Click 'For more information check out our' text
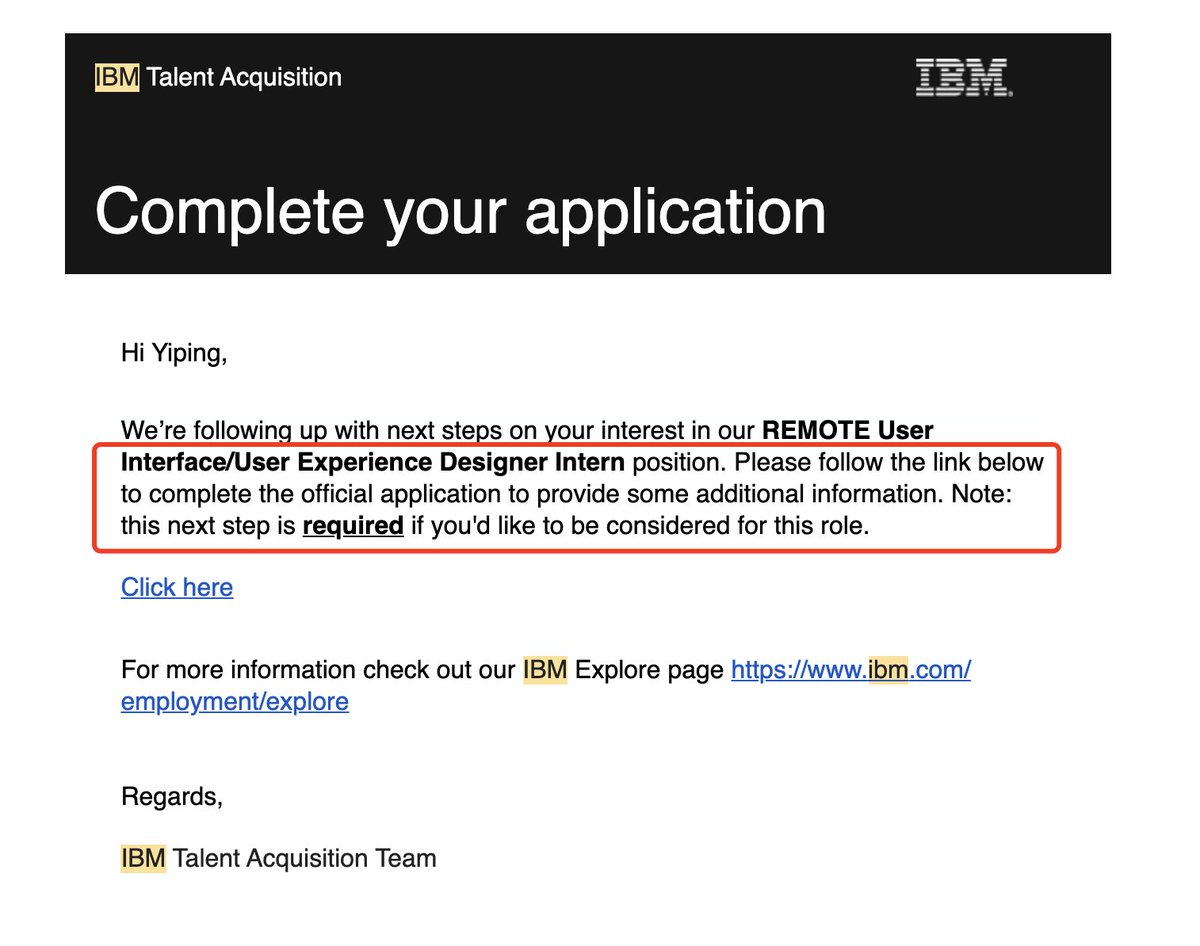Screen dimensions: 1200x946 point(318,670)
